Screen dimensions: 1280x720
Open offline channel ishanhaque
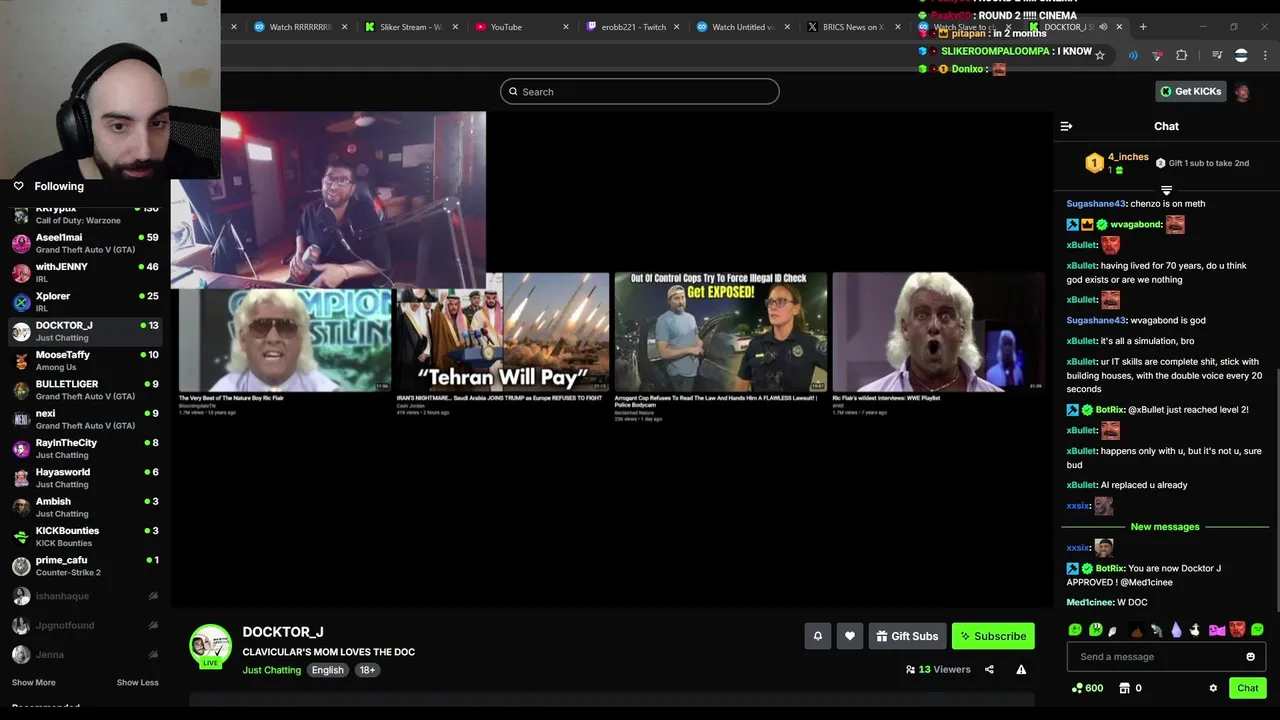click(x=85, y=596)
